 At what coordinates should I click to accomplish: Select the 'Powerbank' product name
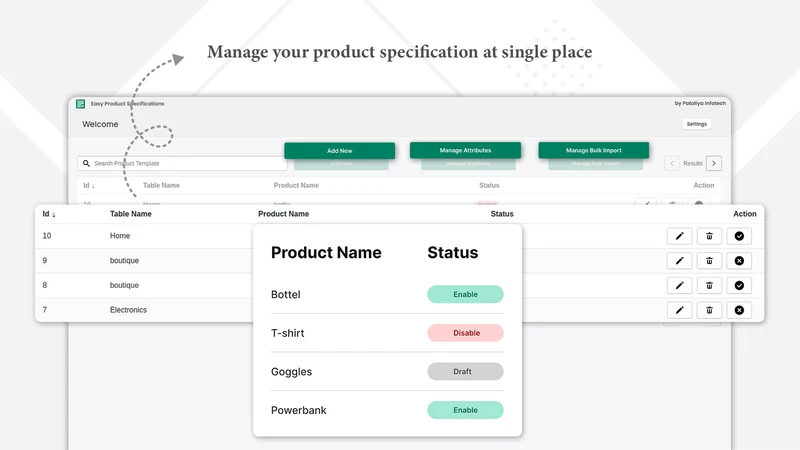(298, 410)
